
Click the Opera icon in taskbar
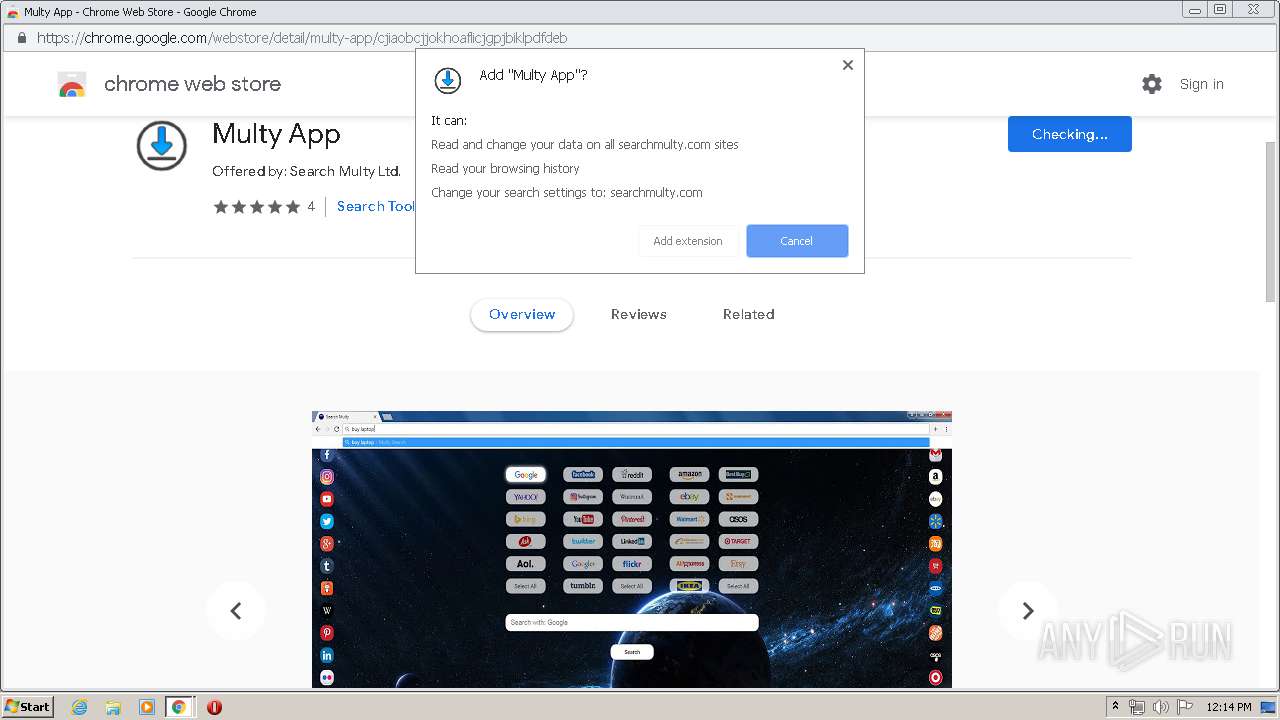pos(214,707)
